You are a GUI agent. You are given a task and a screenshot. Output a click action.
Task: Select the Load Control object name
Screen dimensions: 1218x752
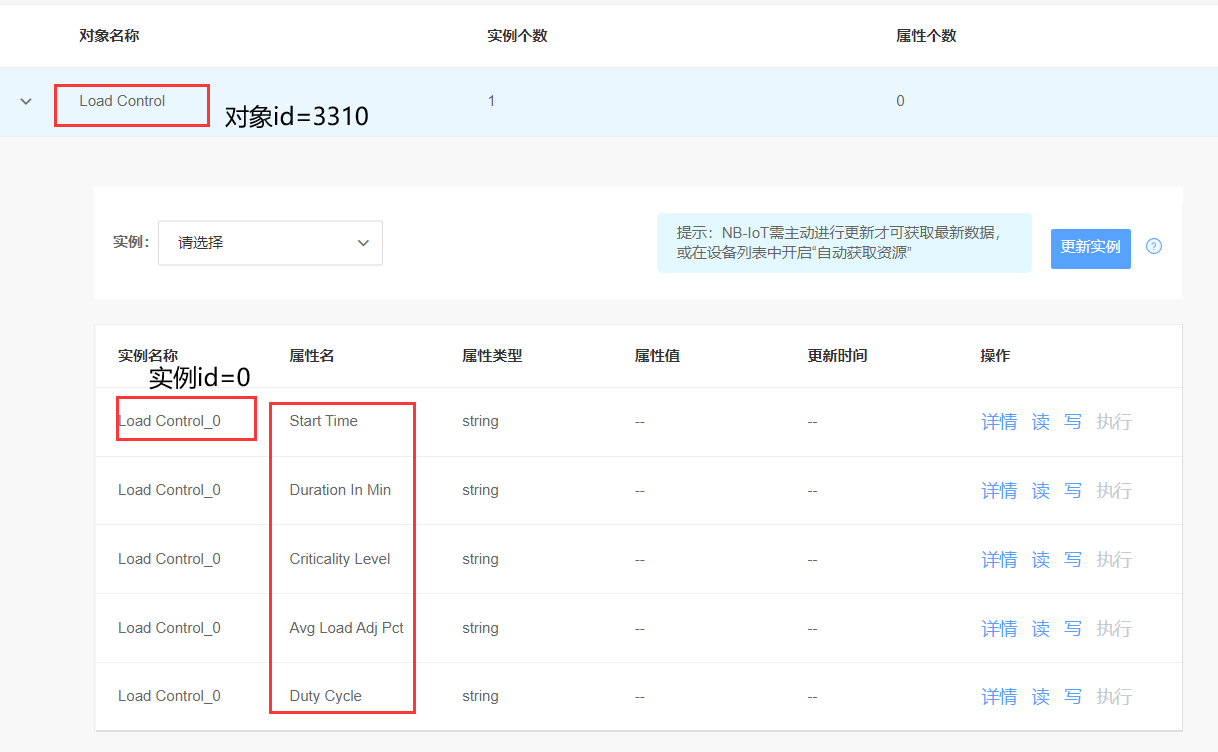(122, 101)
